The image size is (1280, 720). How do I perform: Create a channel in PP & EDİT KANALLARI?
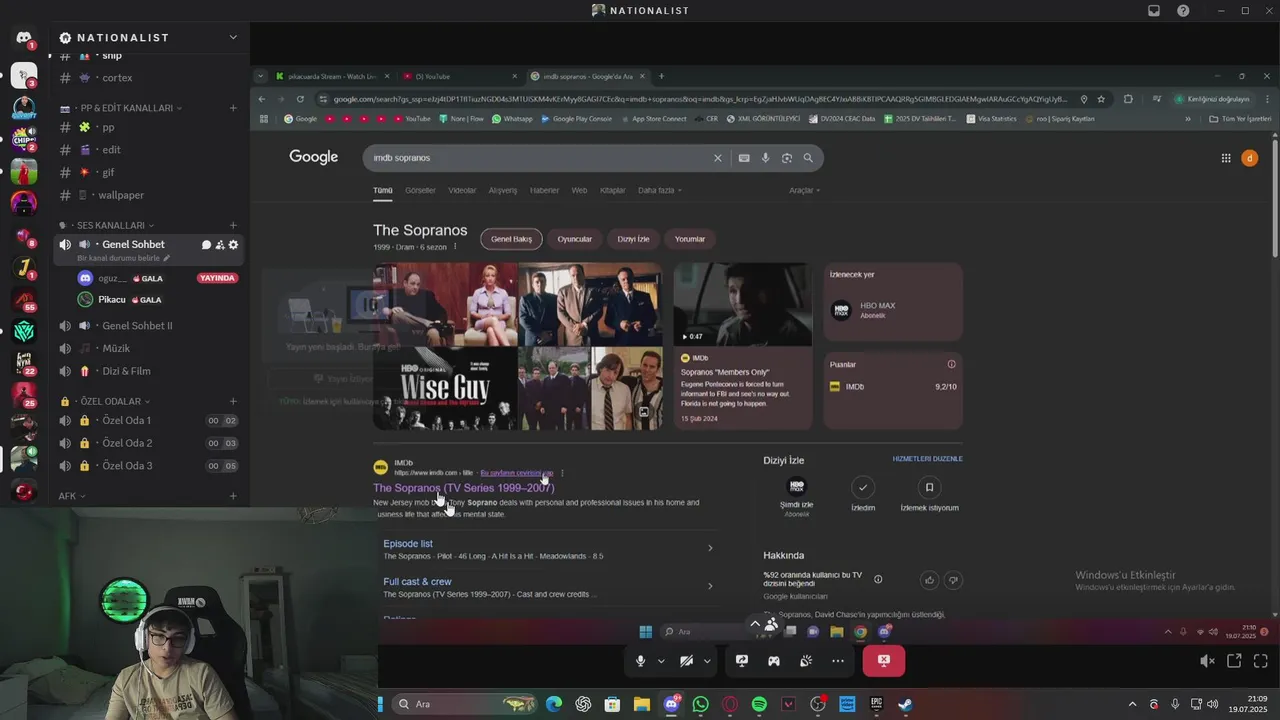coord(233,108)
